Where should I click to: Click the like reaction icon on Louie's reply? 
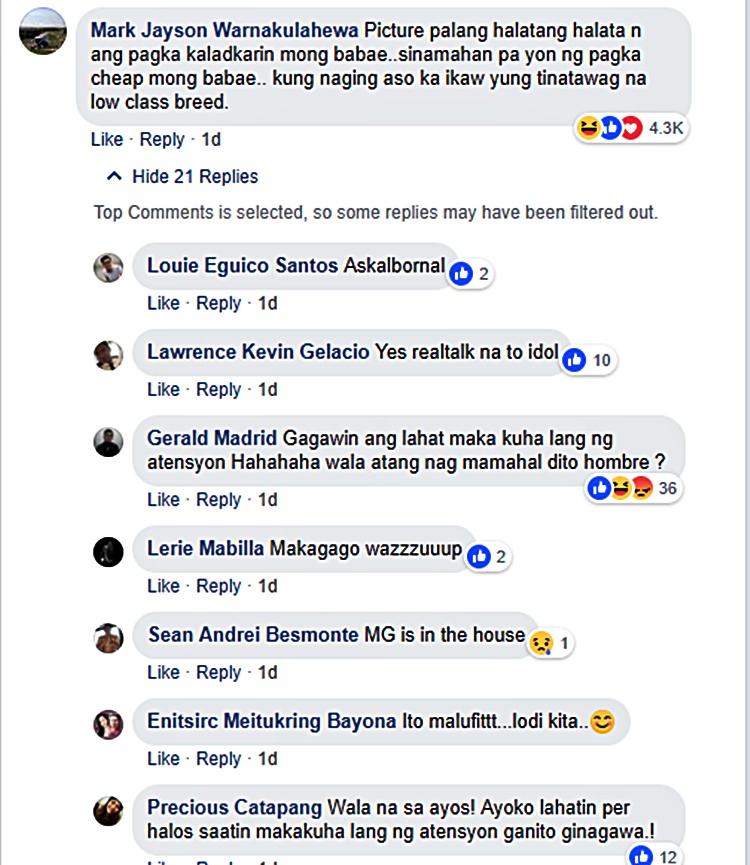pyautogui.click(x=461, y=274)
